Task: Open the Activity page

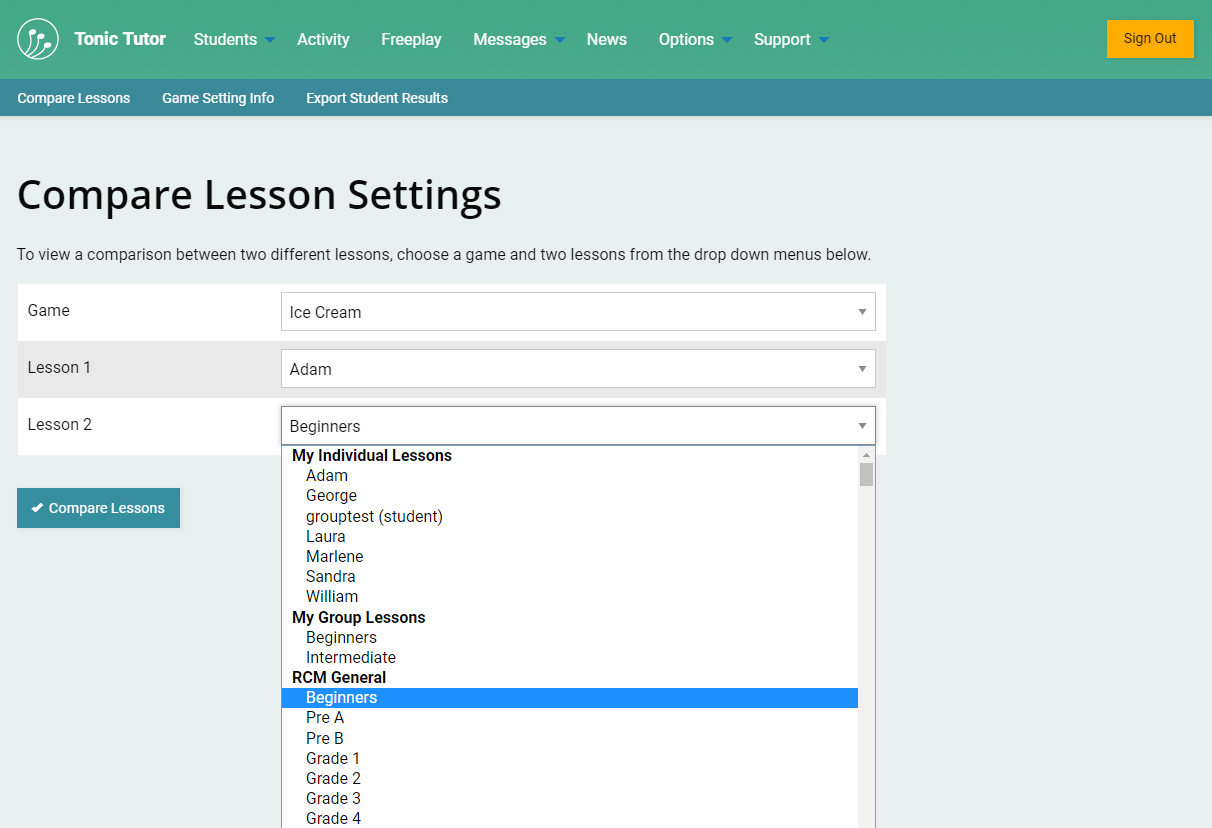Action: pyautogui.click(x=323, y=40)
